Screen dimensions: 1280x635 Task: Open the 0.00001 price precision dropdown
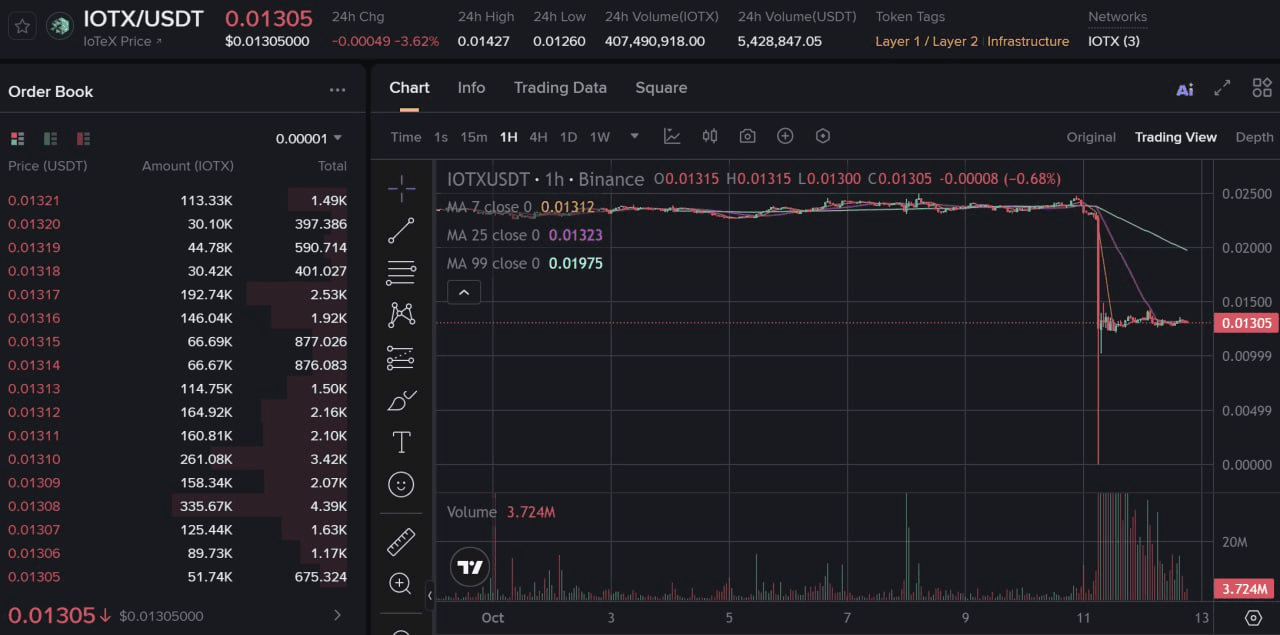point(309,138)
